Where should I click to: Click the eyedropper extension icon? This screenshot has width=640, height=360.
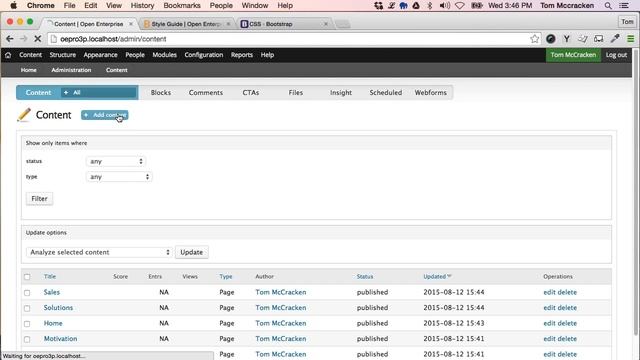coord(615,39)
